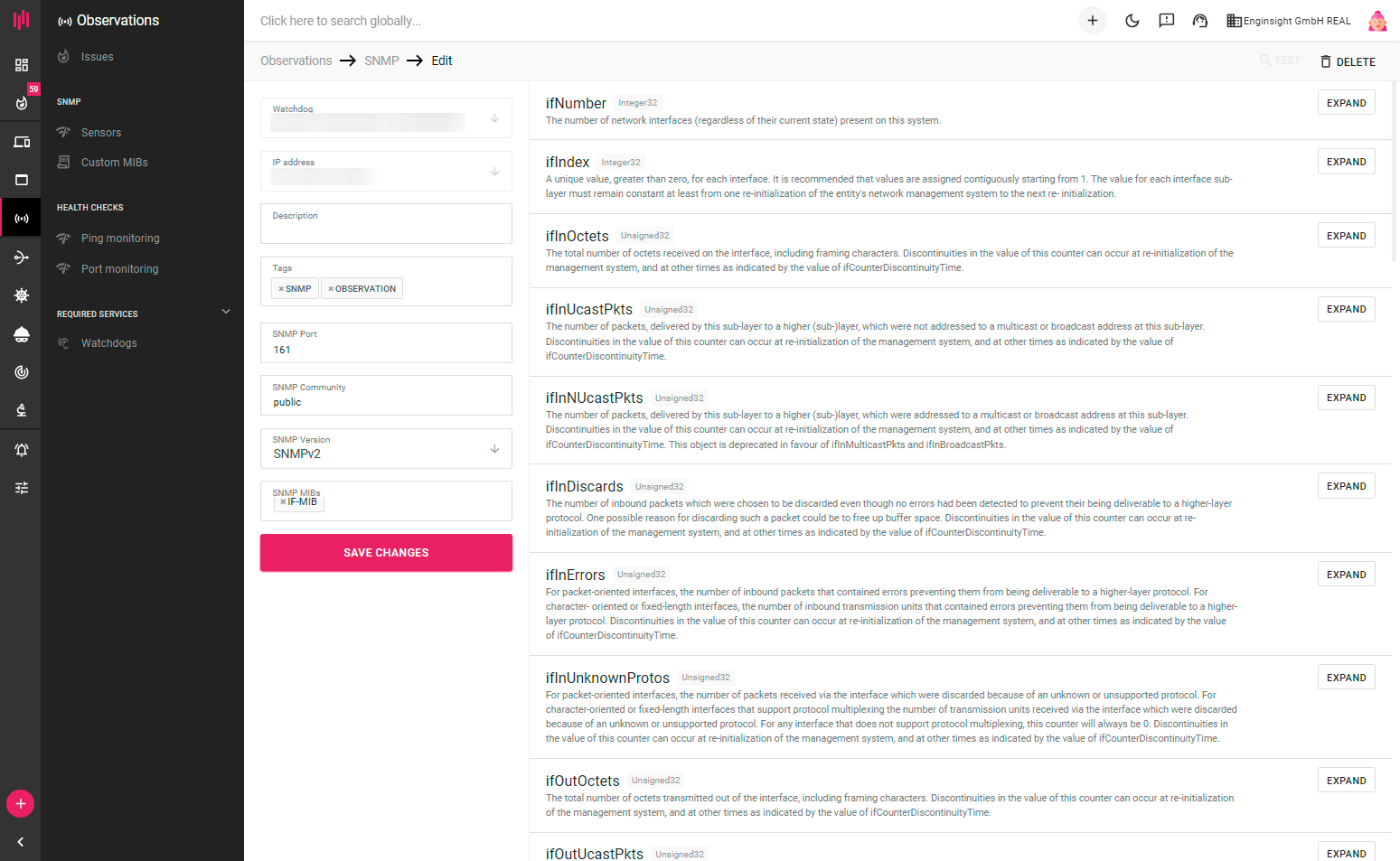
Task: Go to Custom MIBs in sidebar
Action: (114, 163)
